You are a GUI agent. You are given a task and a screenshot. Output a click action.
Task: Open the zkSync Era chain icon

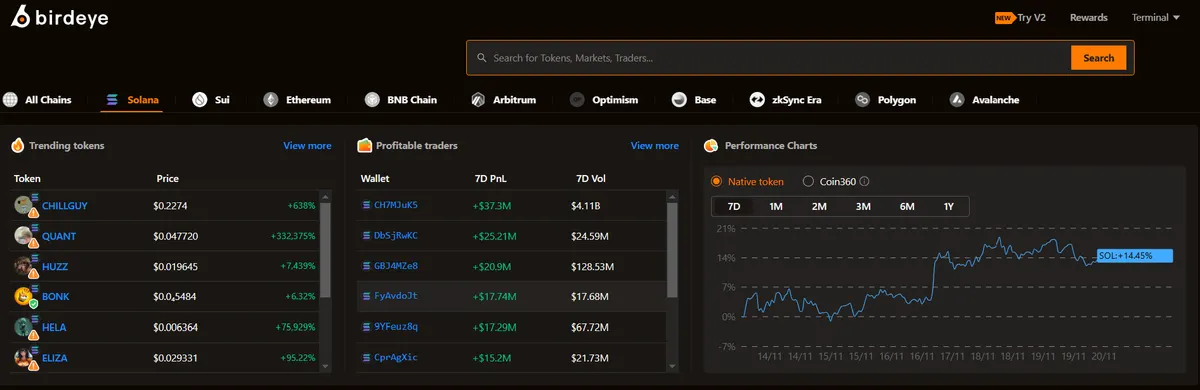[758, 100]
